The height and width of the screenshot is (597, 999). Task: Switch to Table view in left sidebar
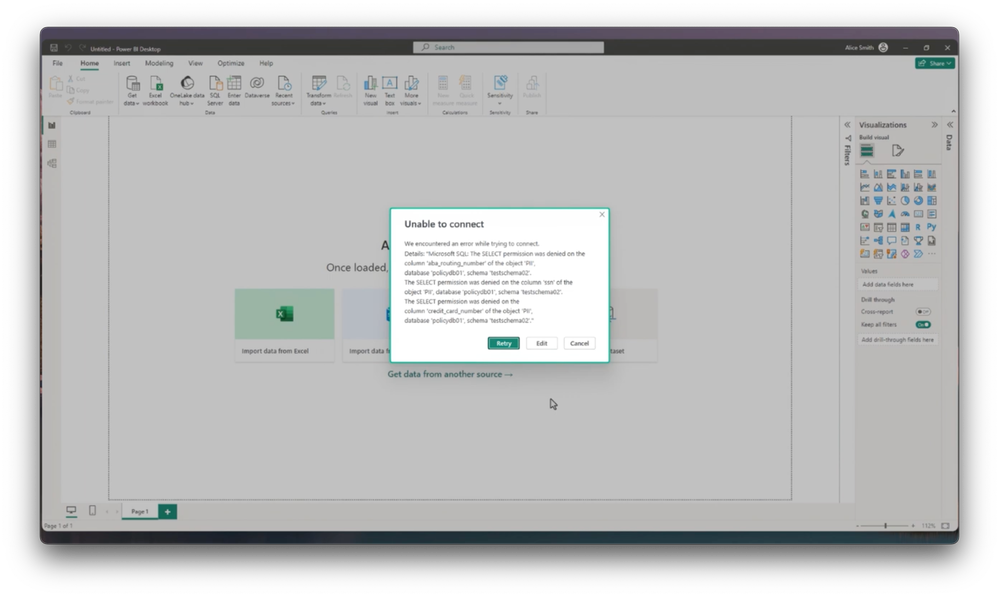point(52,144)
